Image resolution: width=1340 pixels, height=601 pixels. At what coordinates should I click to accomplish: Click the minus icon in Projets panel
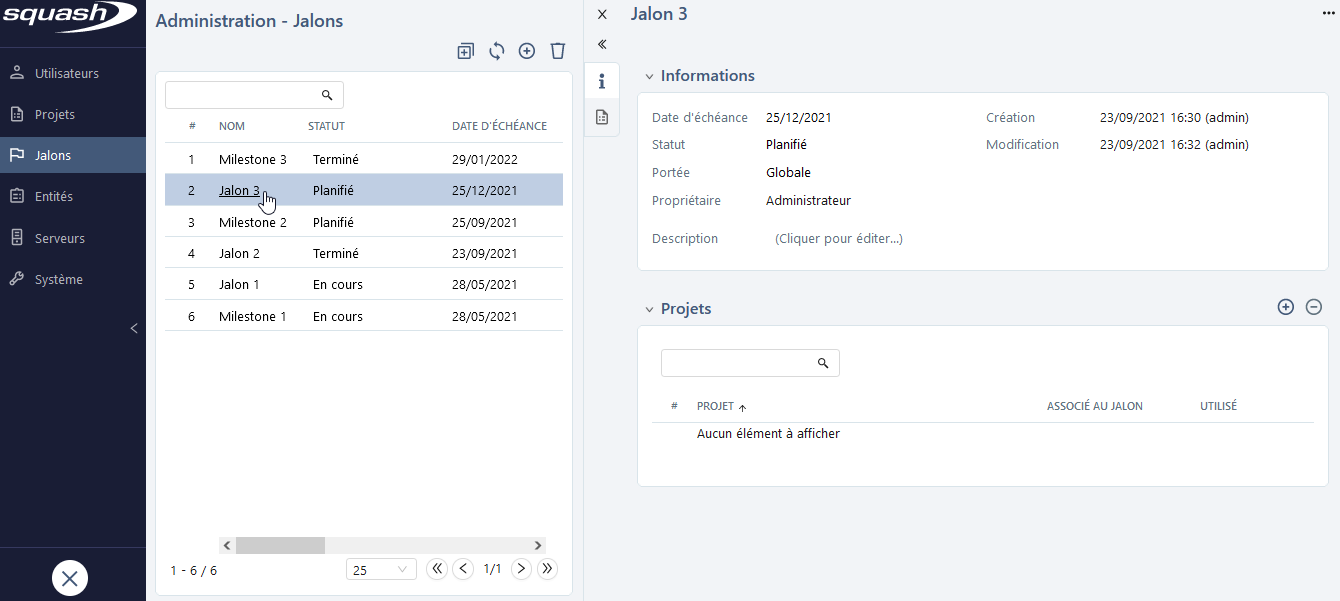(1314, 307)
